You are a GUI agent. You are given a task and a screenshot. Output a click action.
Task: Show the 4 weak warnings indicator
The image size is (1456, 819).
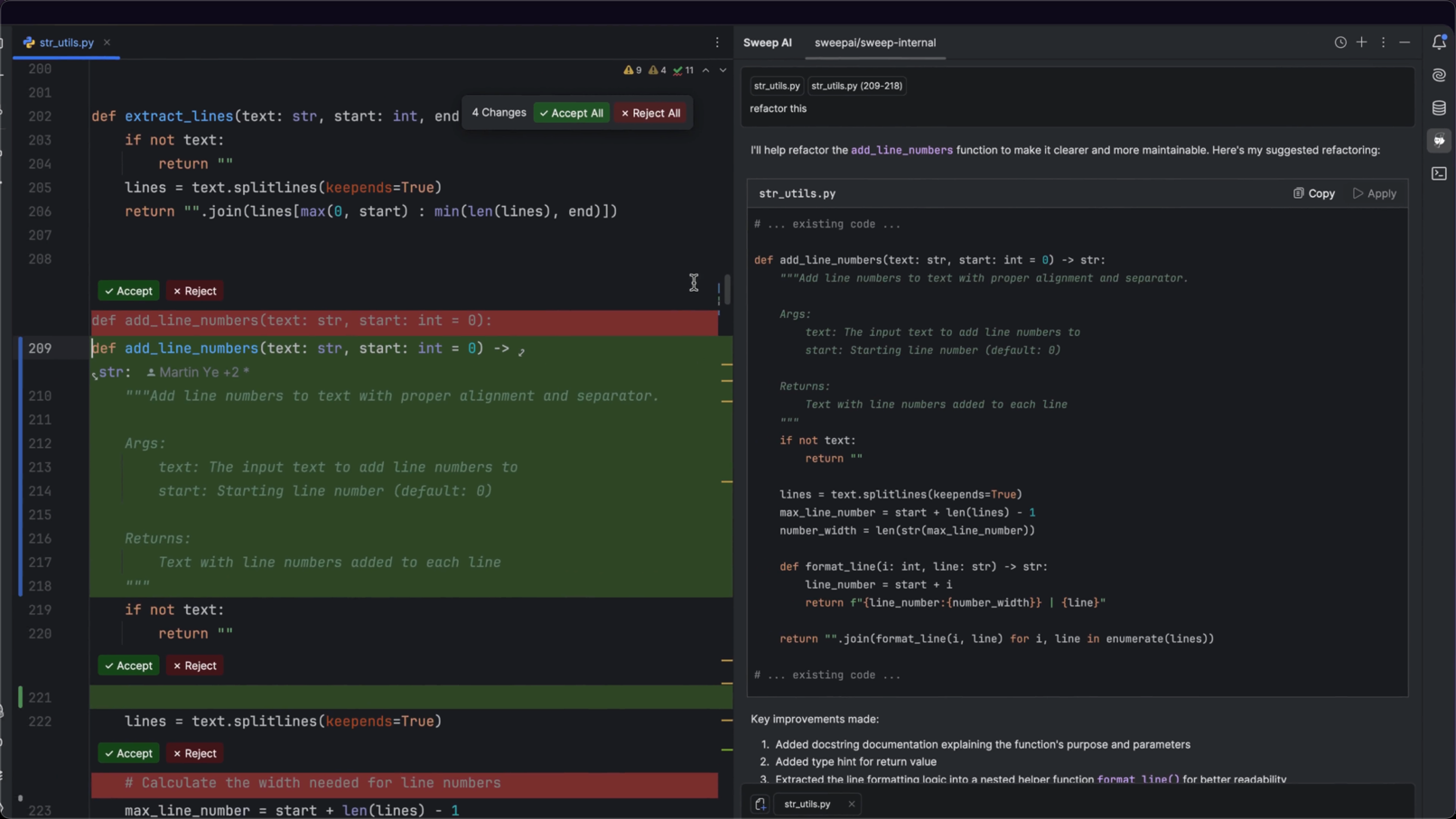pos(658,70)
